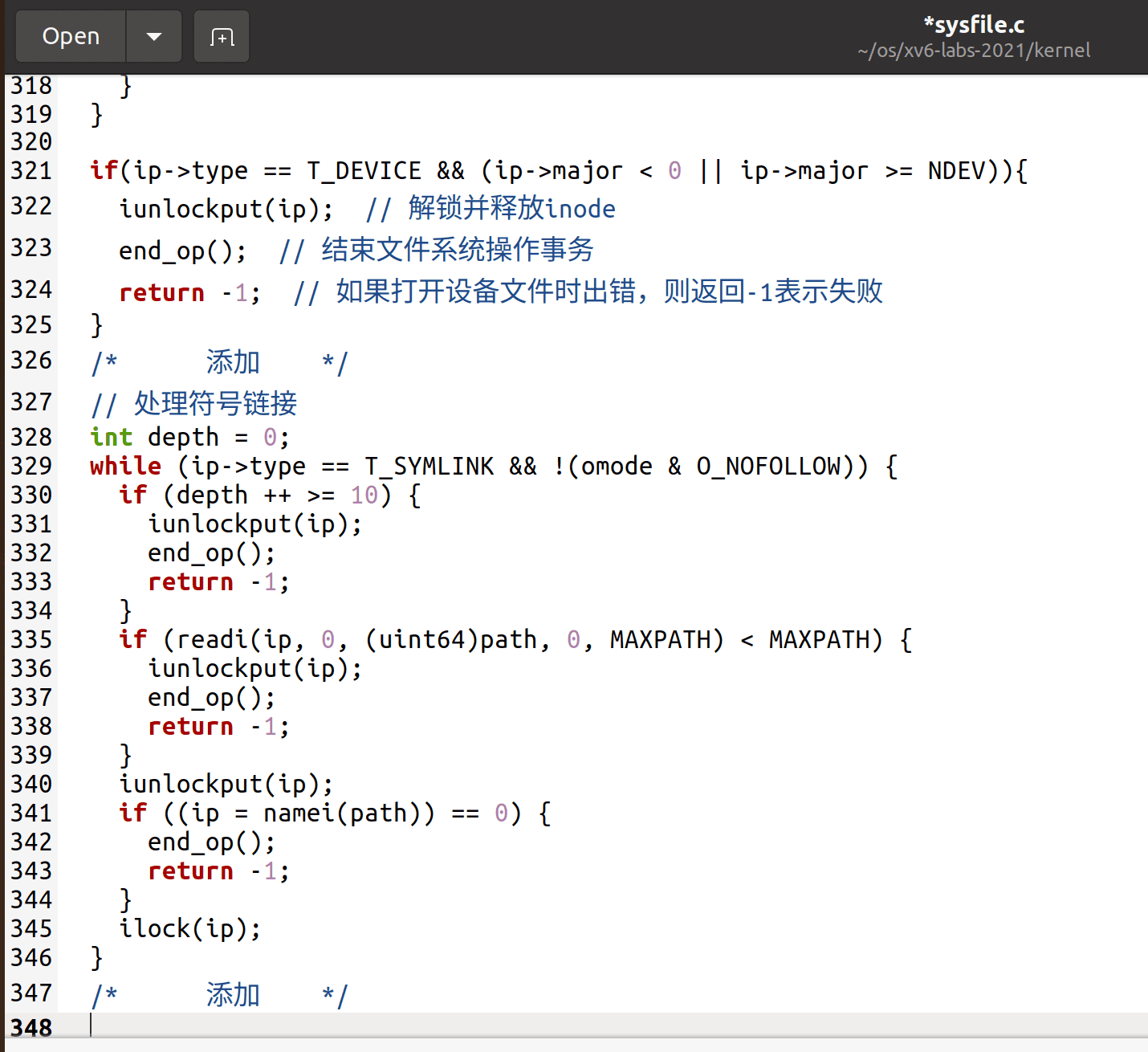Viewport: 1148px width, 1052px height.
Task: Place cursor on empty line 348
Action: click(x=482, y=1026)
